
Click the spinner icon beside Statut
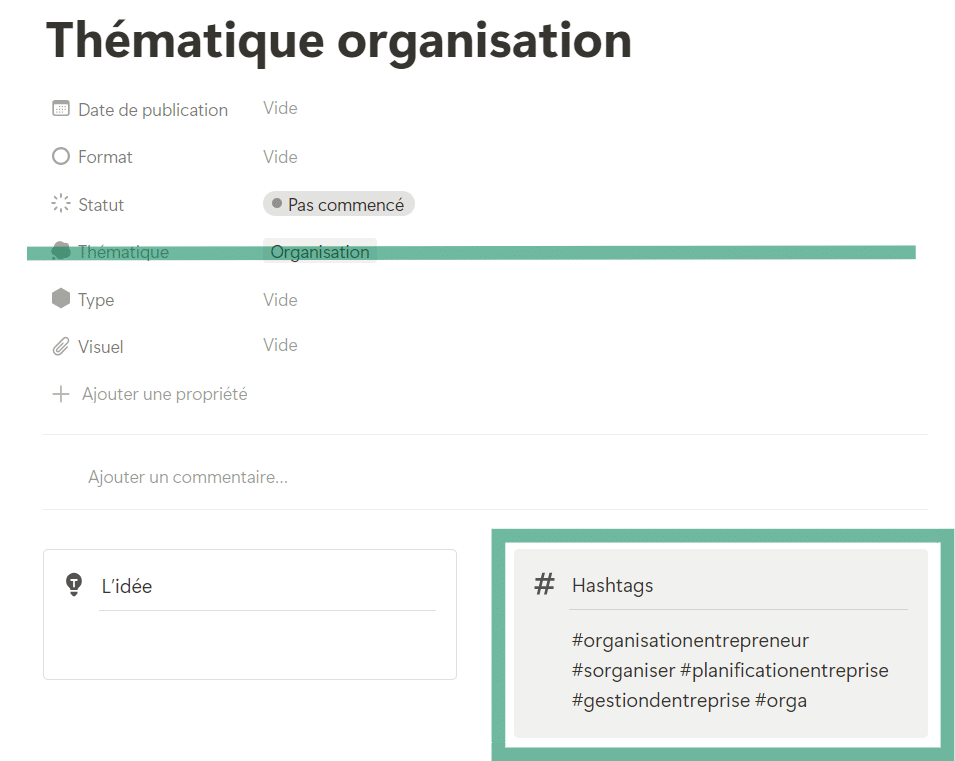[x=61, y=204]
